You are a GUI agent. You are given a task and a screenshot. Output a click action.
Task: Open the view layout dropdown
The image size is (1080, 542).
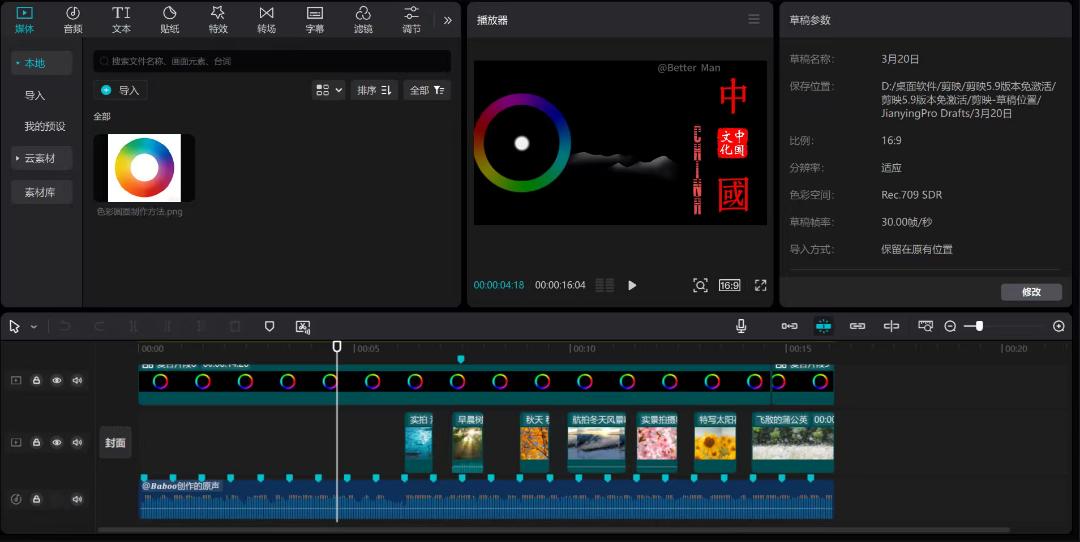pos(328,90)
